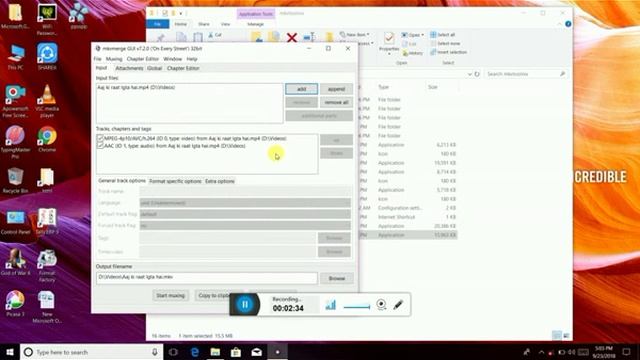
Task: Click Explorer Rename icon
Action: 309,38
